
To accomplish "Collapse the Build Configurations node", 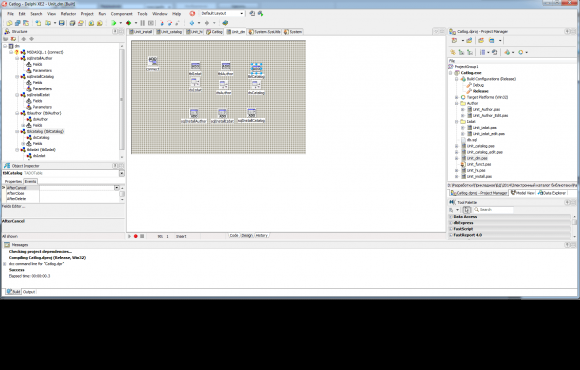I will point(456,79).
